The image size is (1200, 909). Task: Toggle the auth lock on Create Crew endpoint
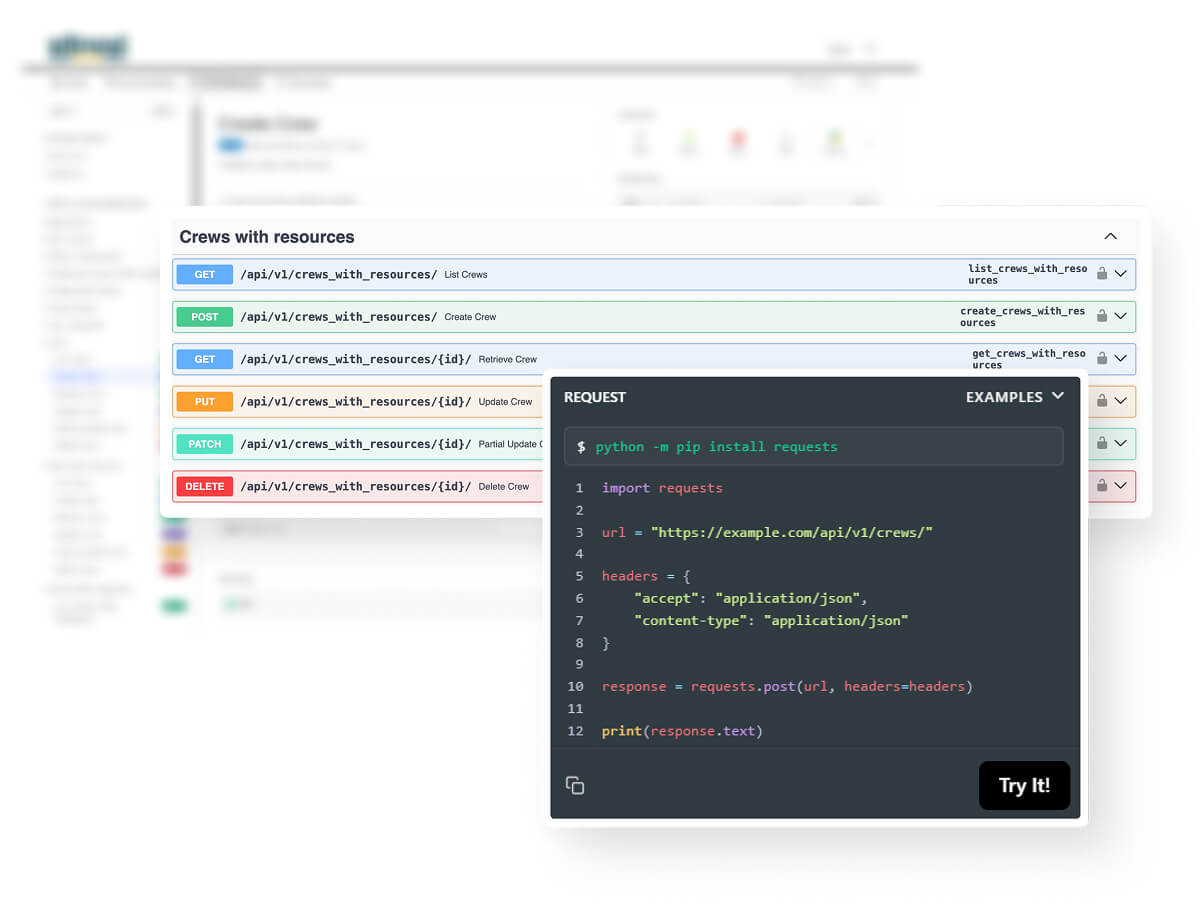coord(1104,316)
